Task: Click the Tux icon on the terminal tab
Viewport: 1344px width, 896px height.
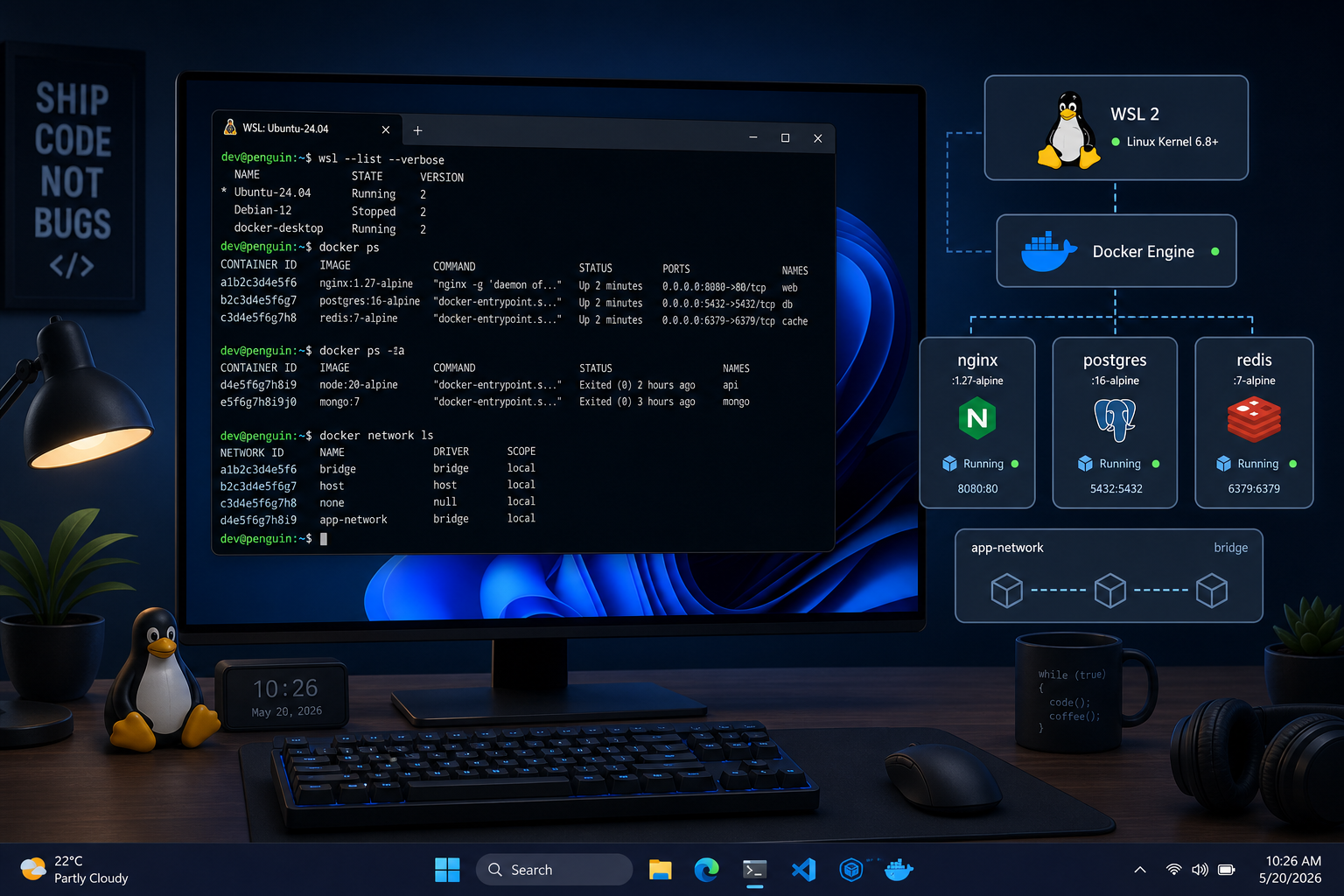Action: click(230, 128)
